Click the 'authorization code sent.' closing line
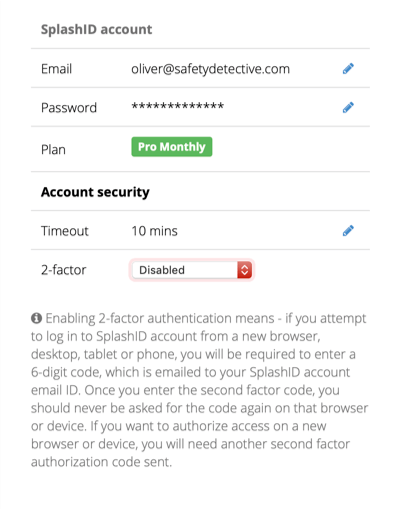 (x=101, y=462)
